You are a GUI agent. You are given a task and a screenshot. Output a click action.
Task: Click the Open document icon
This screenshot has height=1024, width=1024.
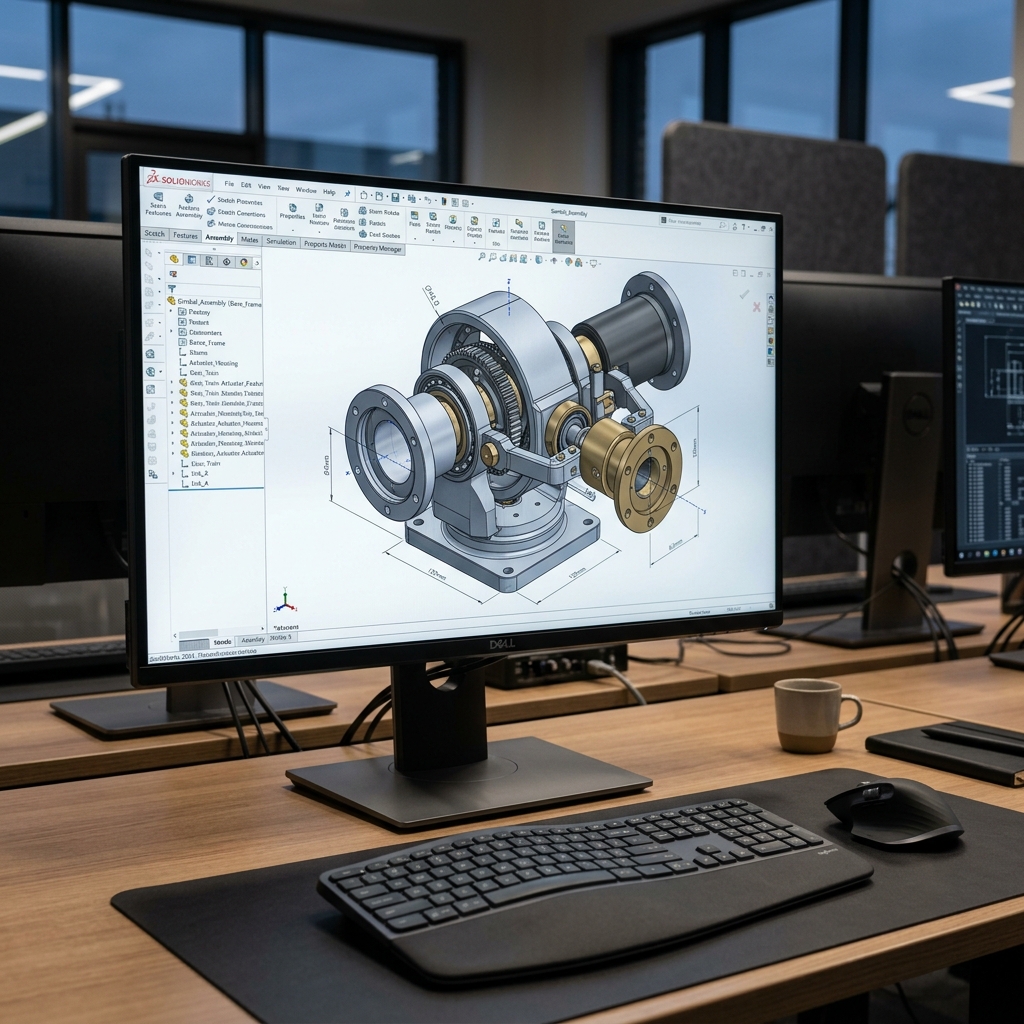[379, 196]
